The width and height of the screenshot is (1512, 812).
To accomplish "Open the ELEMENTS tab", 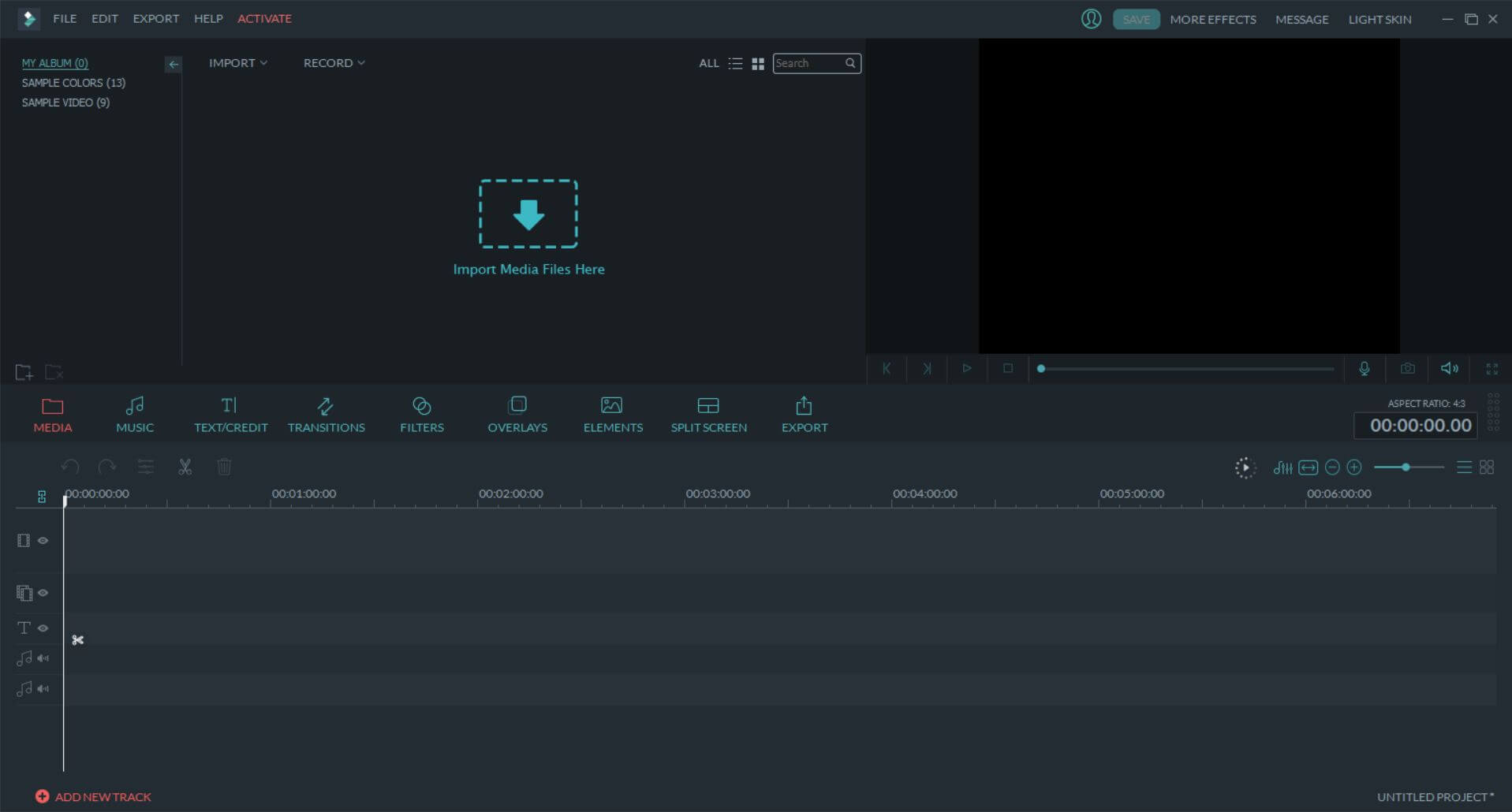I will [613, 415].
